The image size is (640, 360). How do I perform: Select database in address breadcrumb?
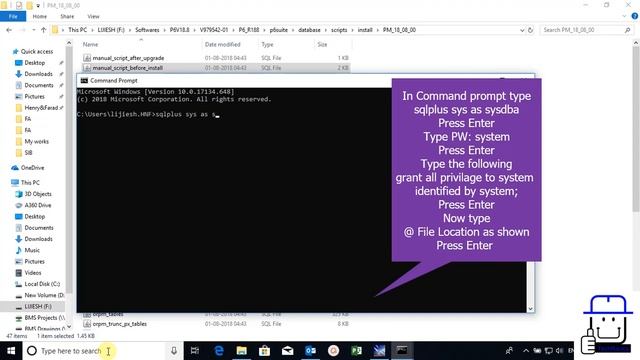pos(309,30)
